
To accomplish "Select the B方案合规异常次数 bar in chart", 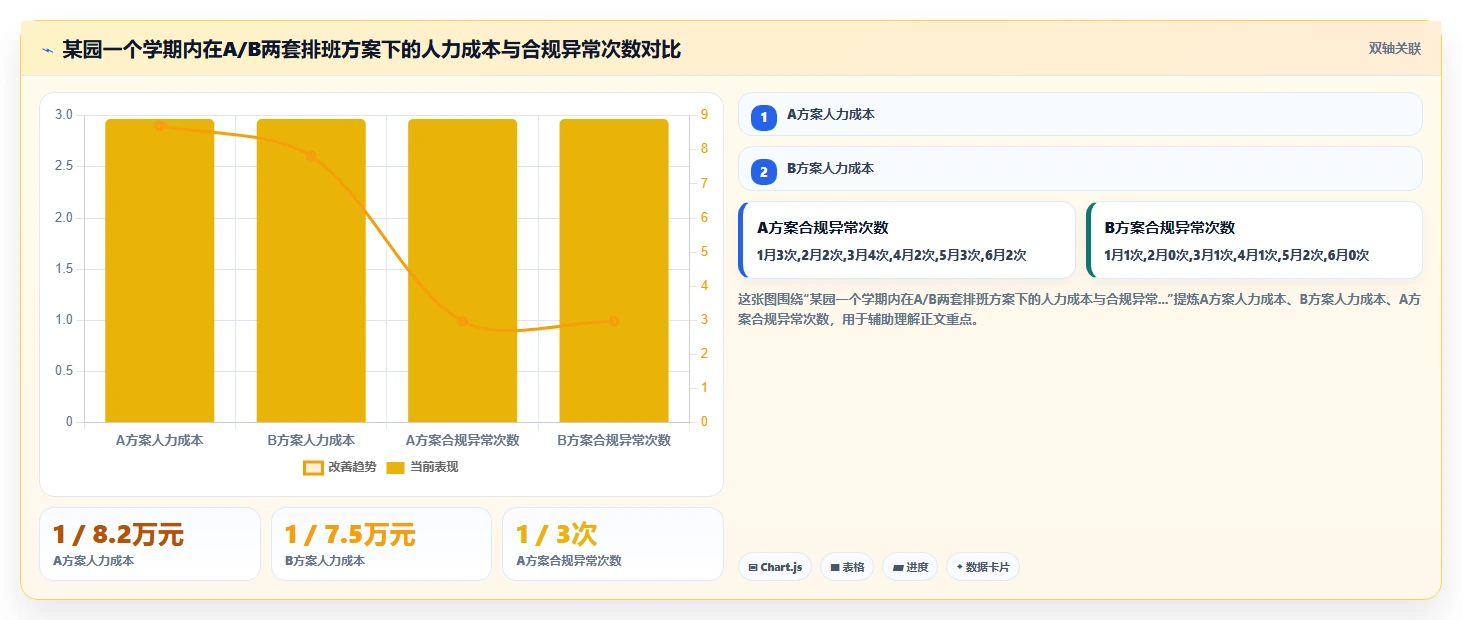I will pyautogui.click(x=614, y=270).
